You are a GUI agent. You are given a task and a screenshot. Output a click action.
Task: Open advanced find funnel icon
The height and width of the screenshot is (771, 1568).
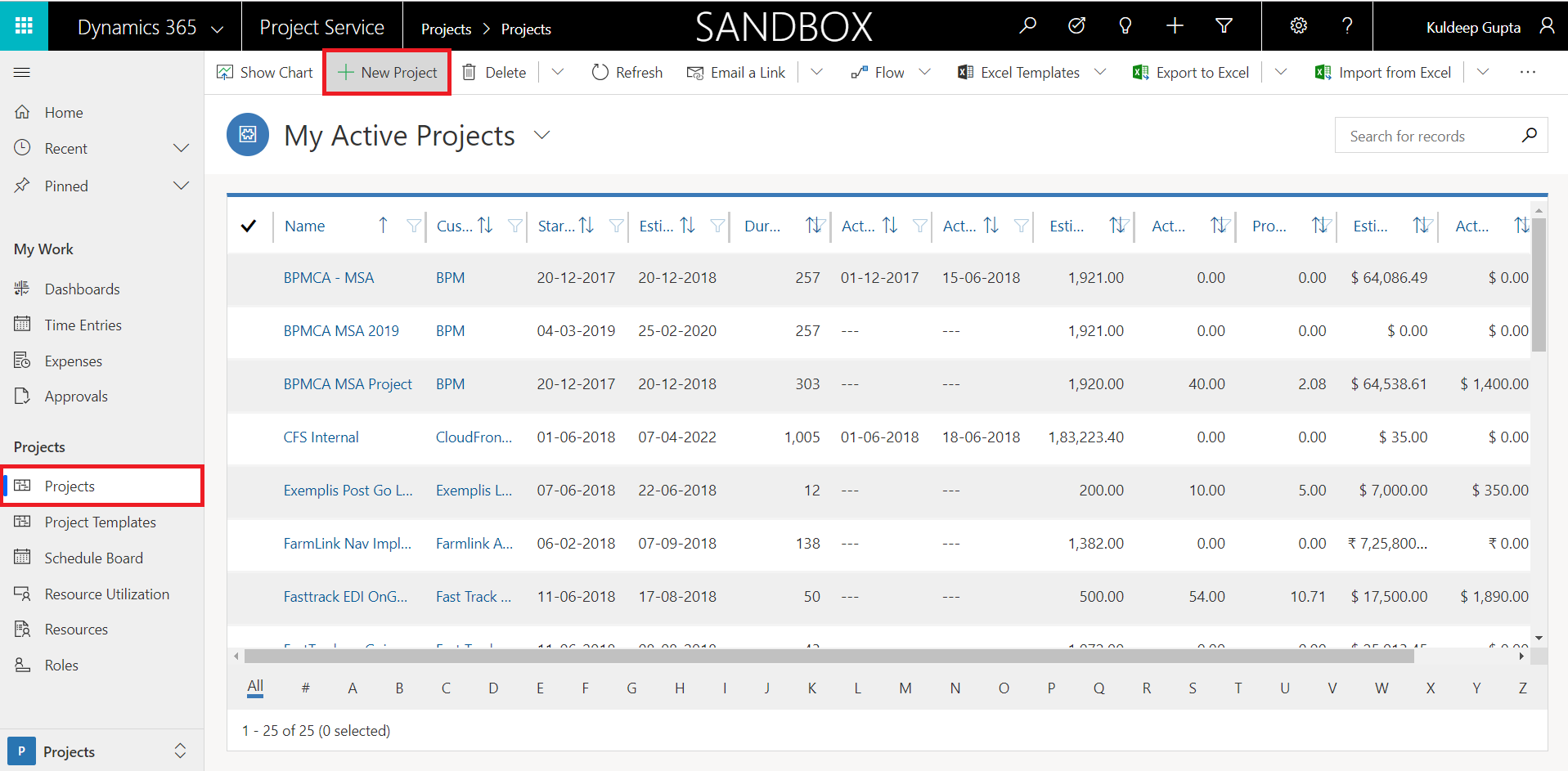(x=1224, y=26)
